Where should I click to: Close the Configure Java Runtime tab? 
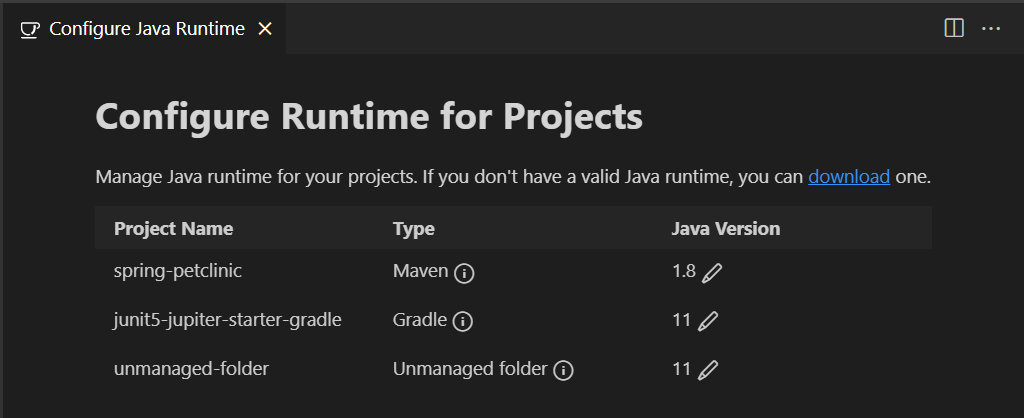(x=265, y=29)
